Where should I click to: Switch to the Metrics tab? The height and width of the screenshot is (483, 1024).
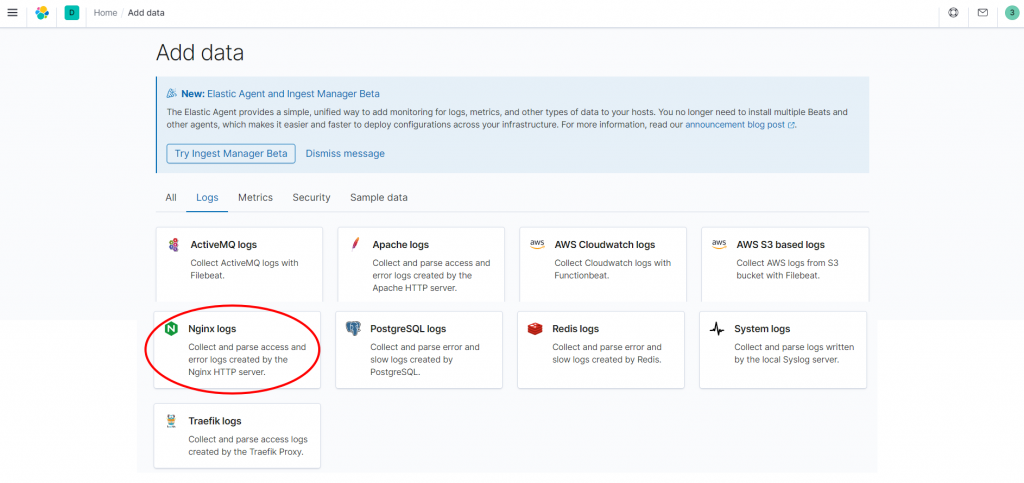(255, 197)
